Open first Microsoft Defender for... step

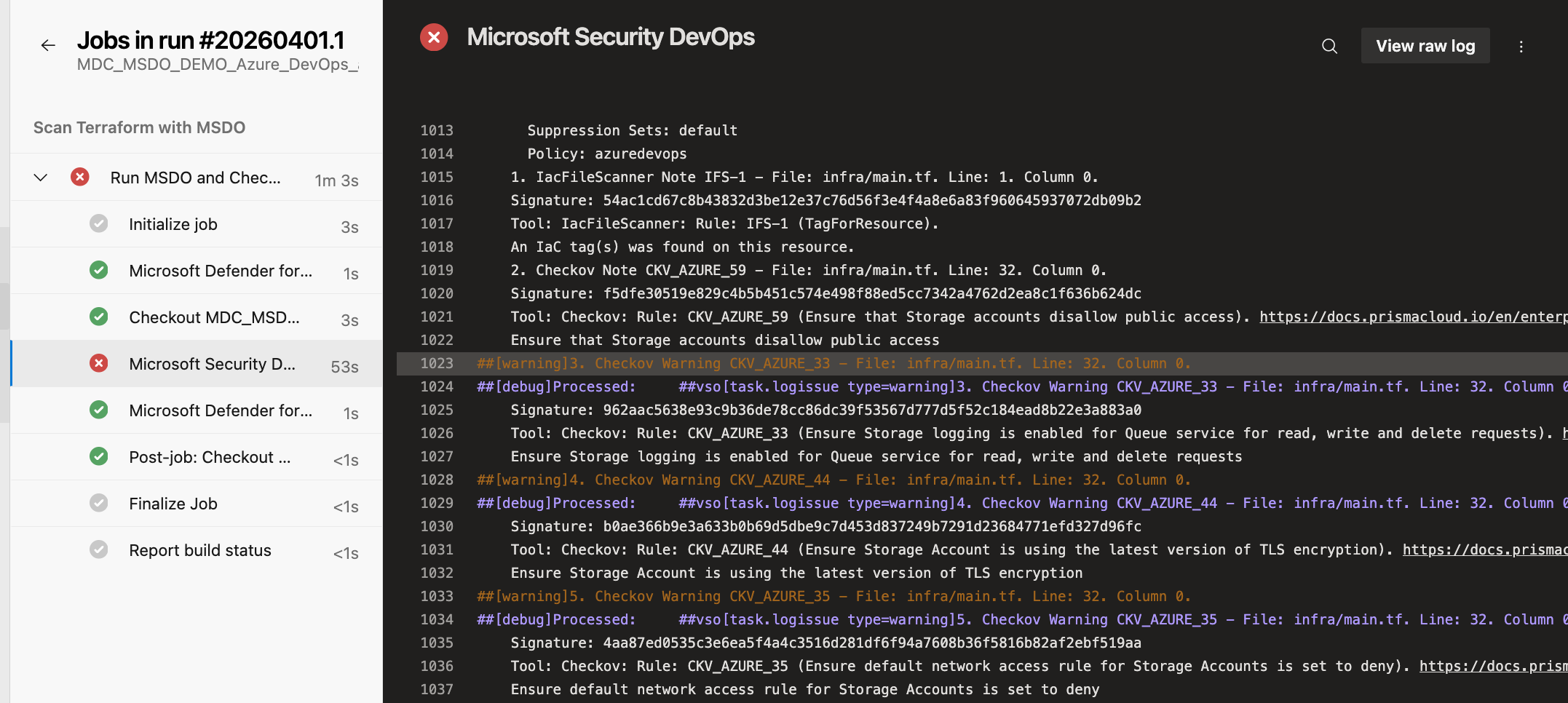[x=197, y=271]
